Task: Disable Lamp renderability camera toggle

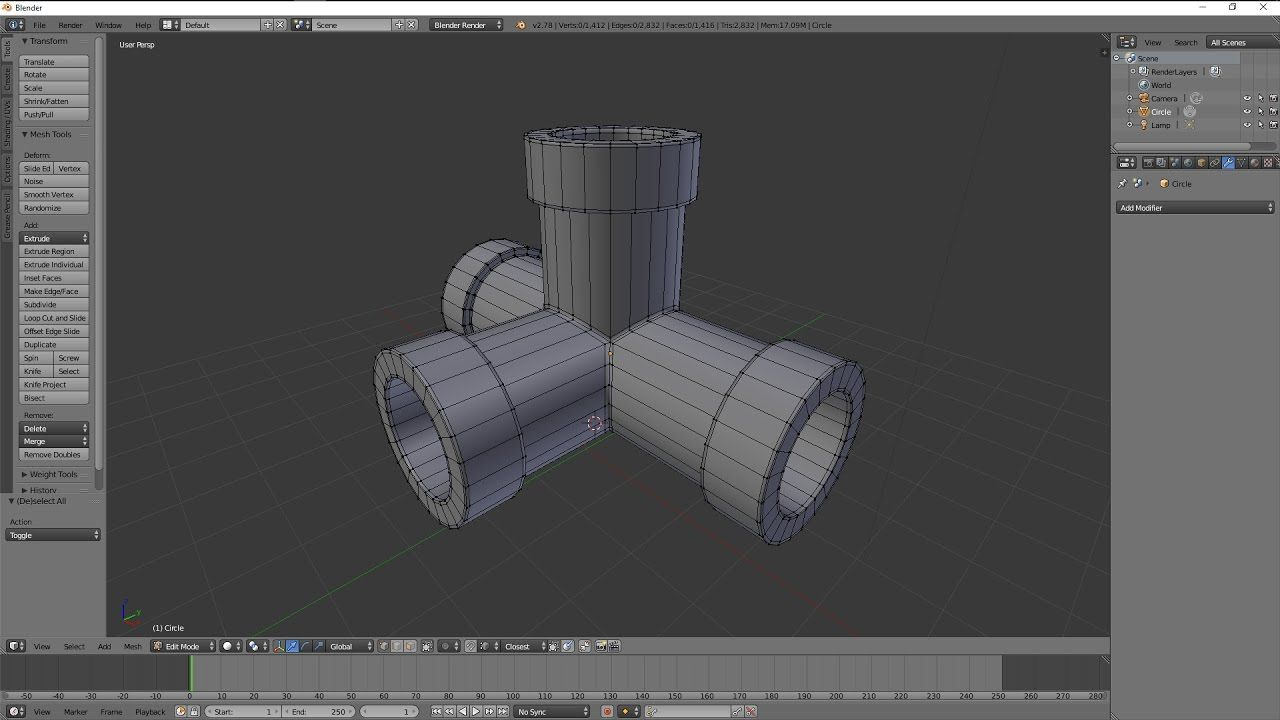Action: tap(1273, 125)
